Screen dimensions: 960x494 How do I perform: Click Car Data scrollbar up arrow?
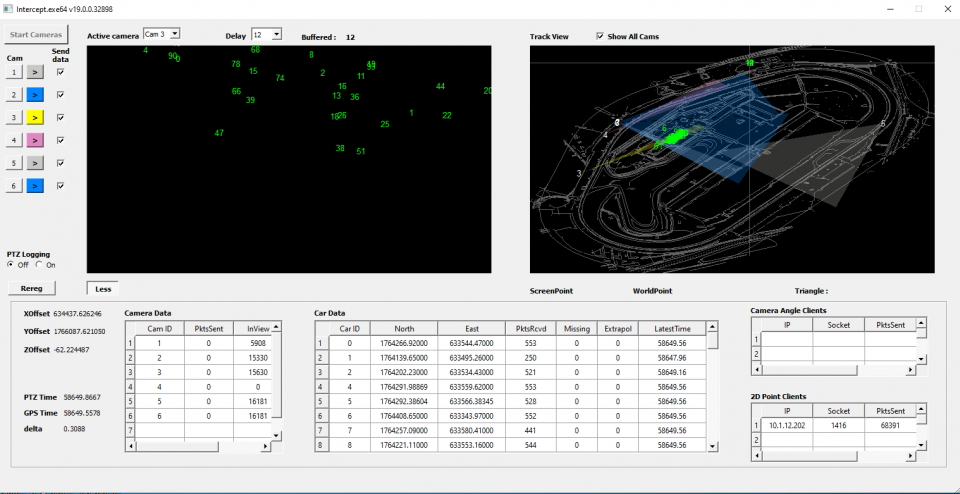click(x=713, y=327)
